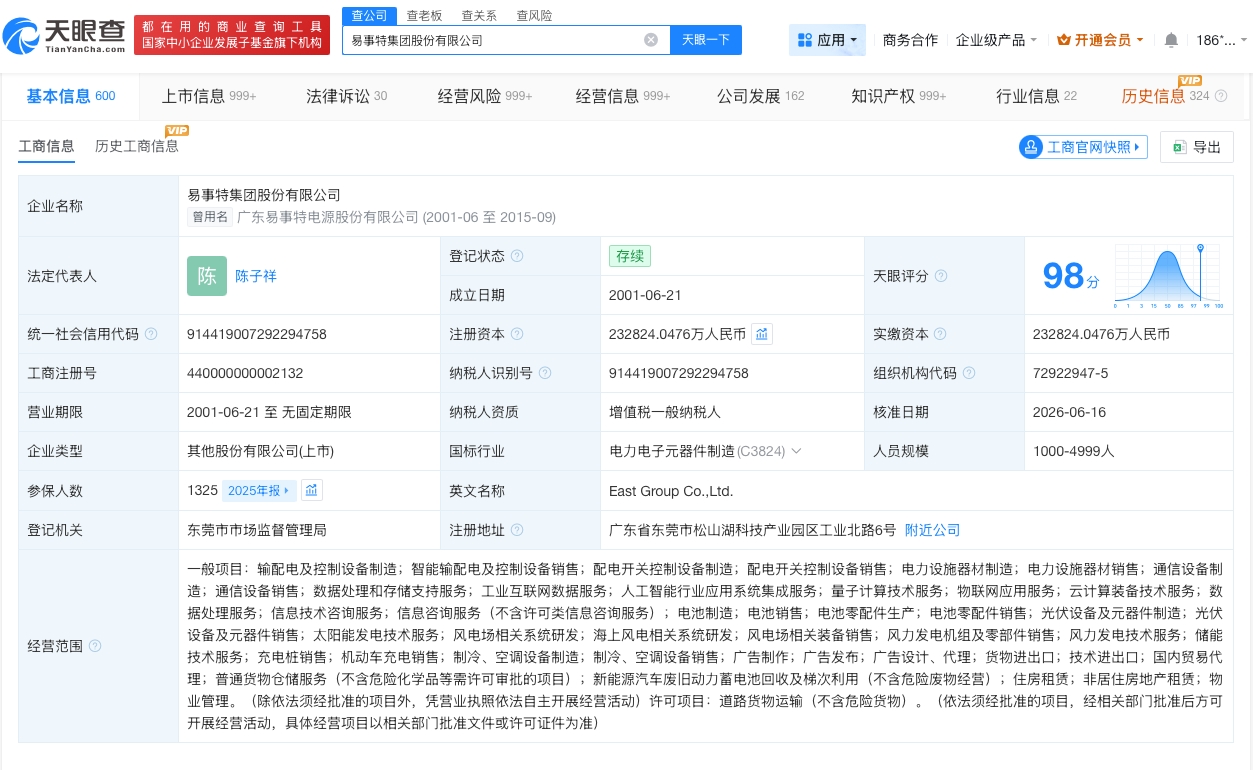Open the 知识产权 tab
Viewport: 1253px width, 770px height.
[x=899, y=96]
